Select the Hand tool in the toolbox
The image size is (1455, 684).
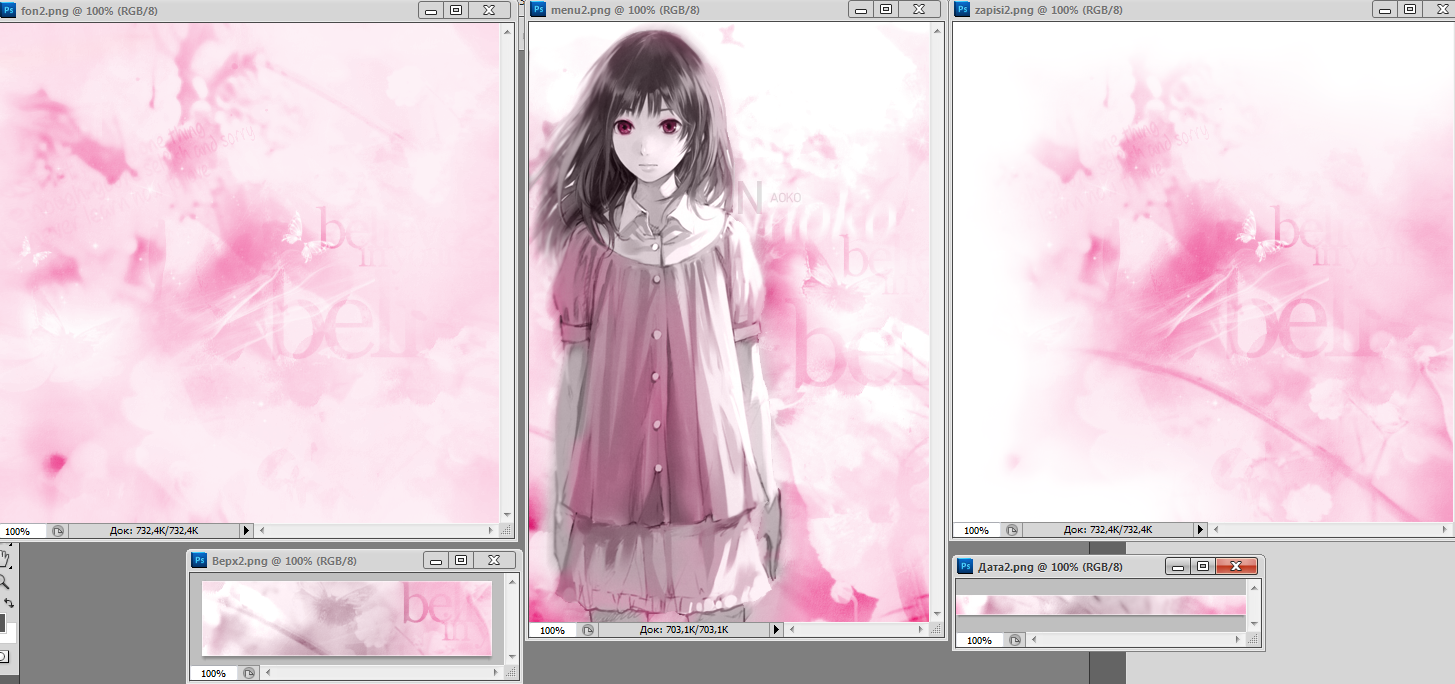pos(4,557)
